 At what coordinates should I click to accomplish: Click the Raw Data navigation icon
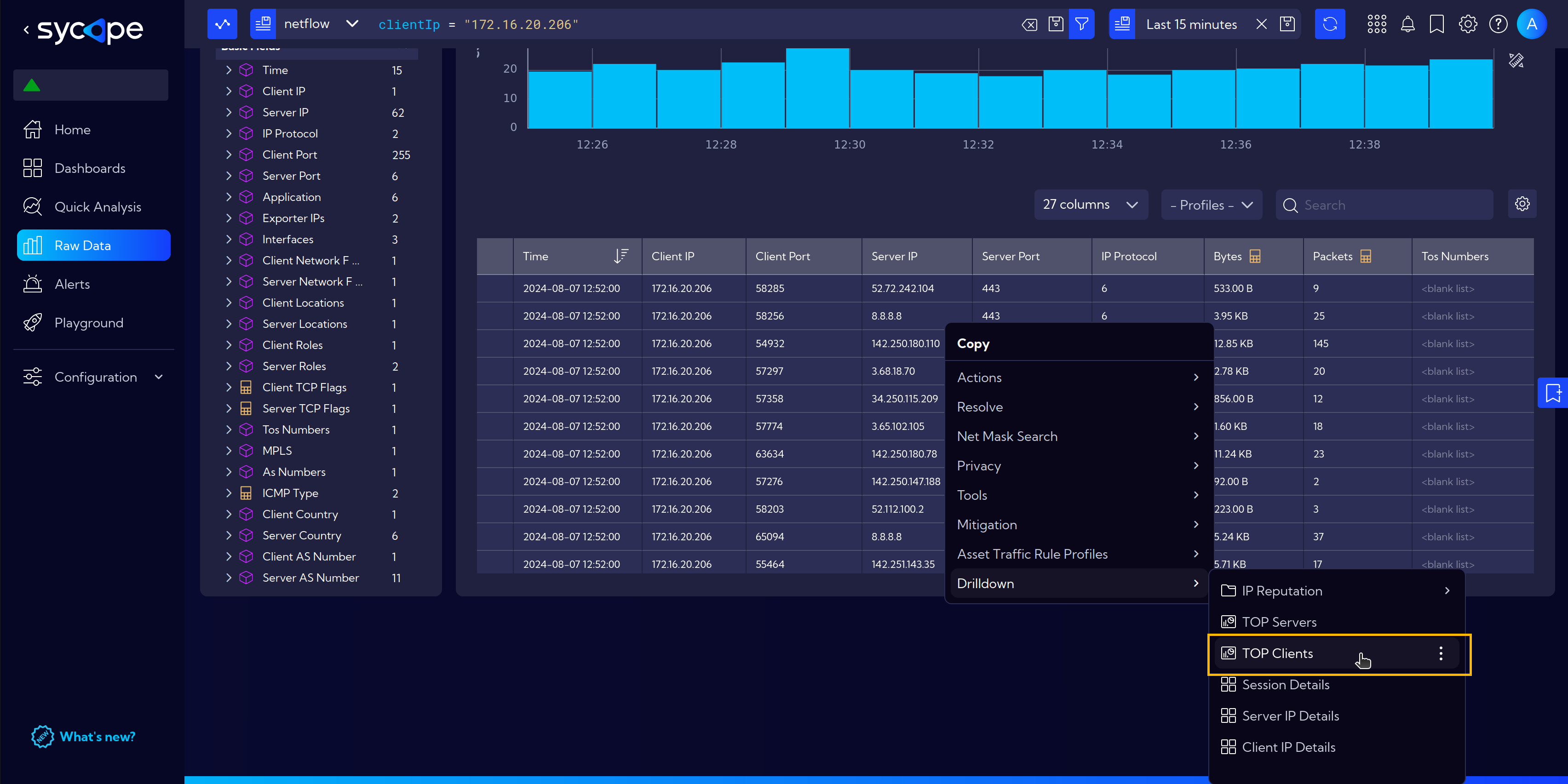[x=33, y=245]
